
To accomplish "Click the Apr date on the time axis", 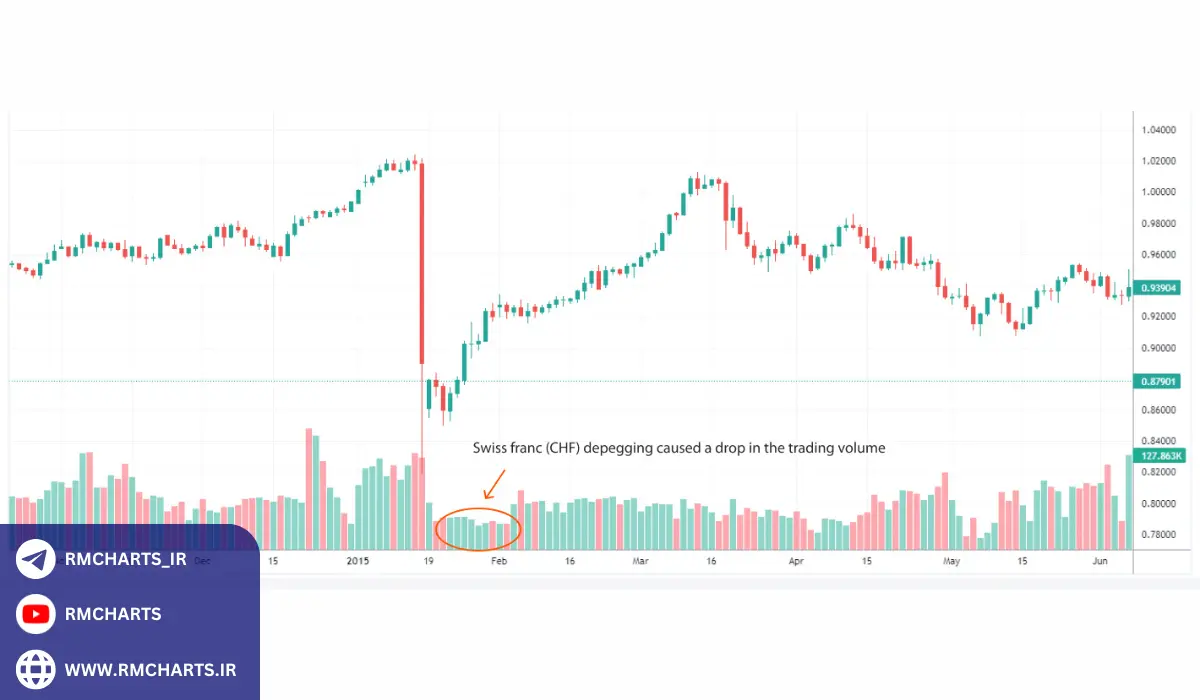I will tap(796, 562).
